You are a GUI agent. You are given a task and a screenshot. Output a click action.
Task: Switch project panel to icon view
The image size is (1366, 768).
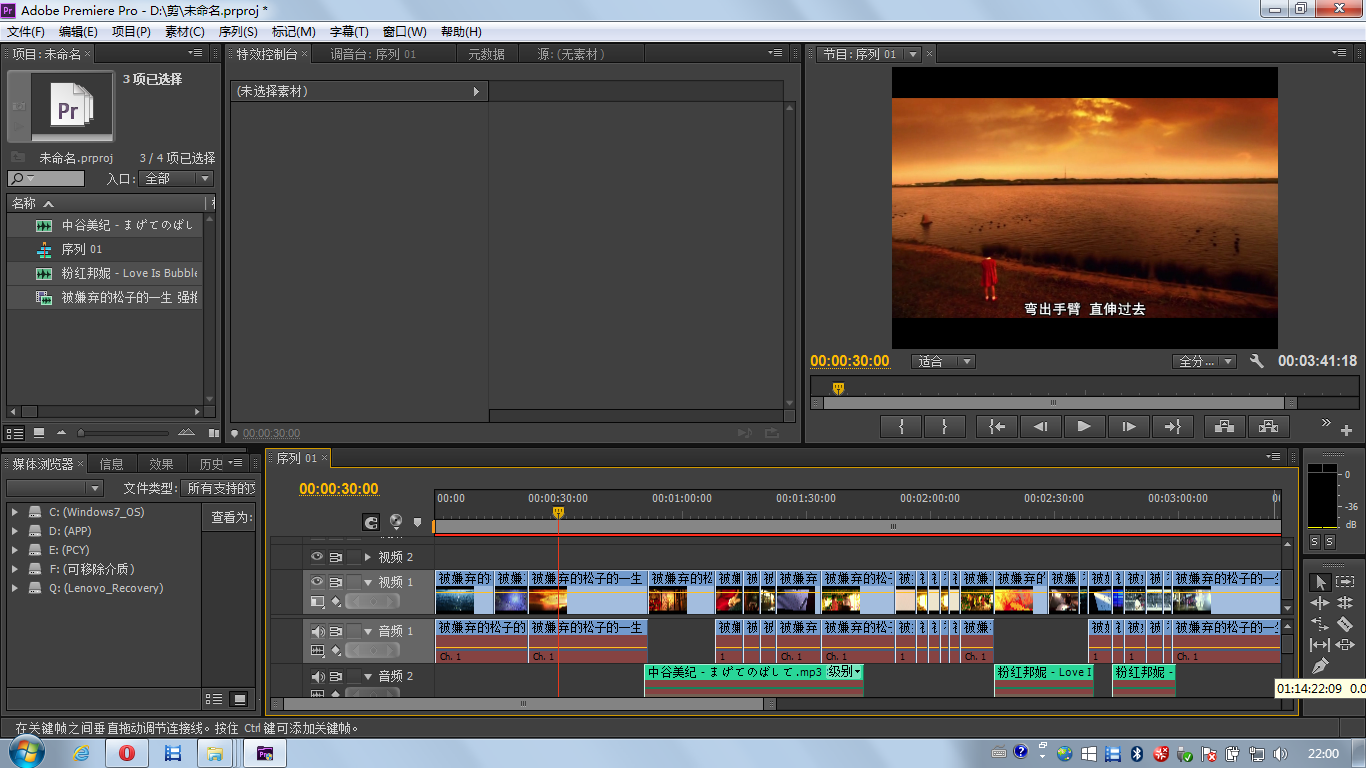[39, 433]
